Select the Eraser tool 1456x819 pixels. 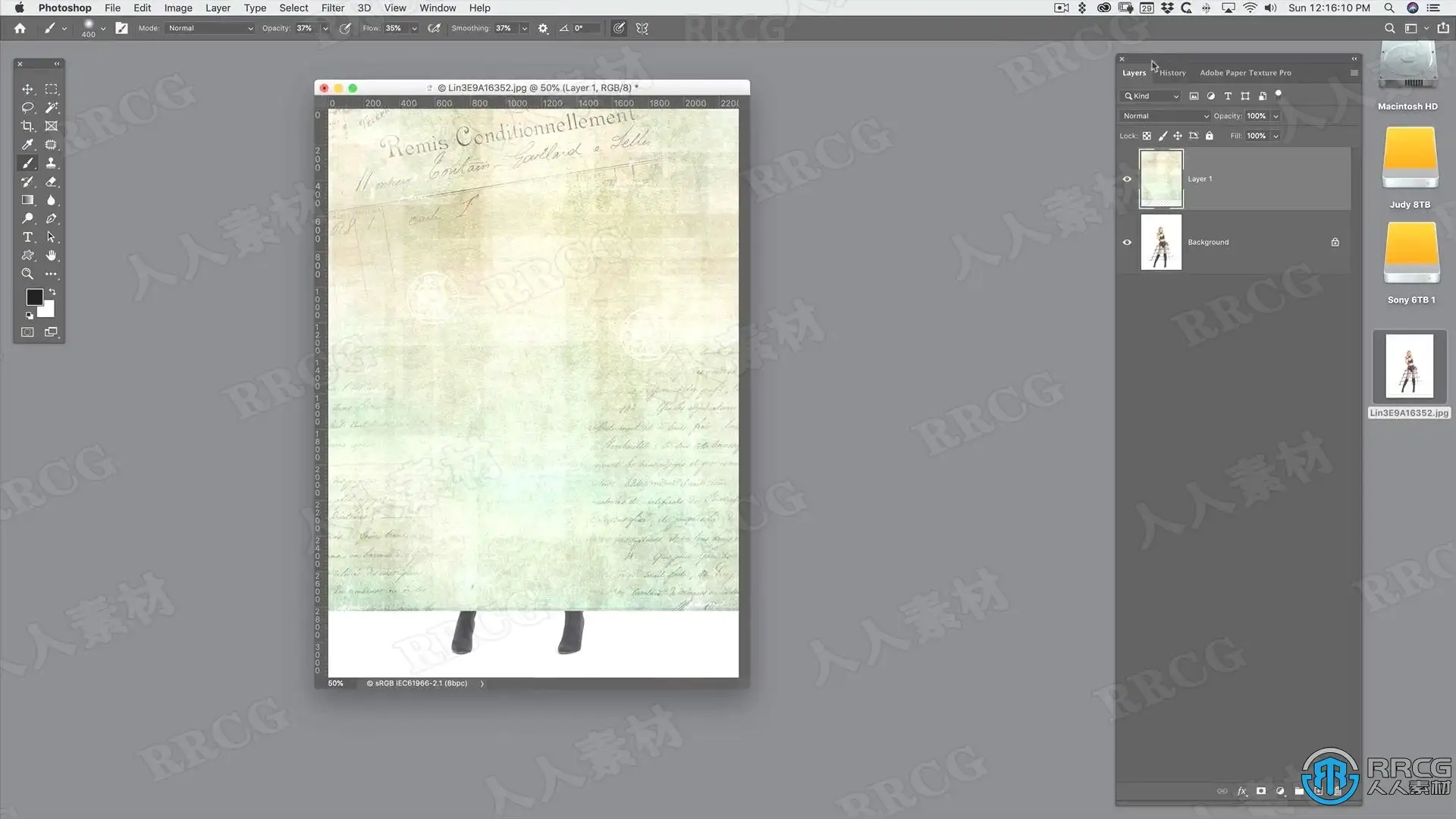[51, 182]
